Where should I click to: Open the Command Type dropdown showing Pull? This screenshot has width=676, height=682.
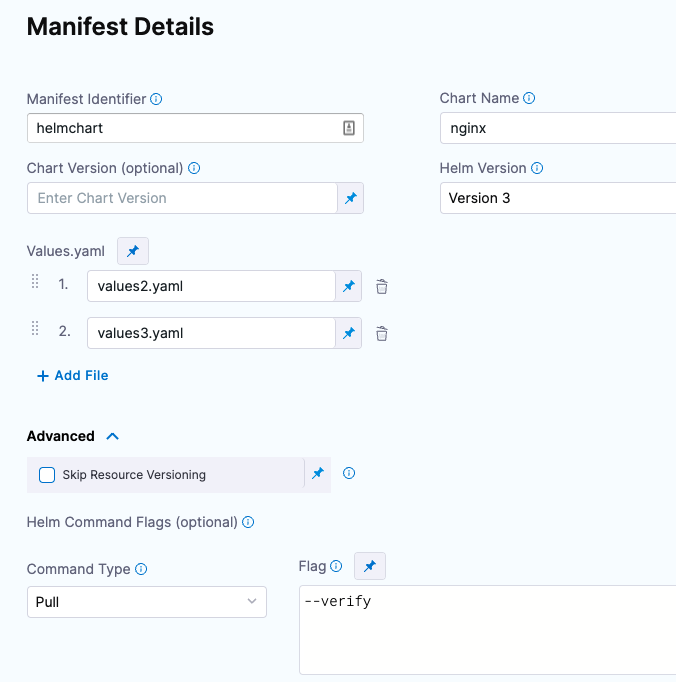coord(146,602)
